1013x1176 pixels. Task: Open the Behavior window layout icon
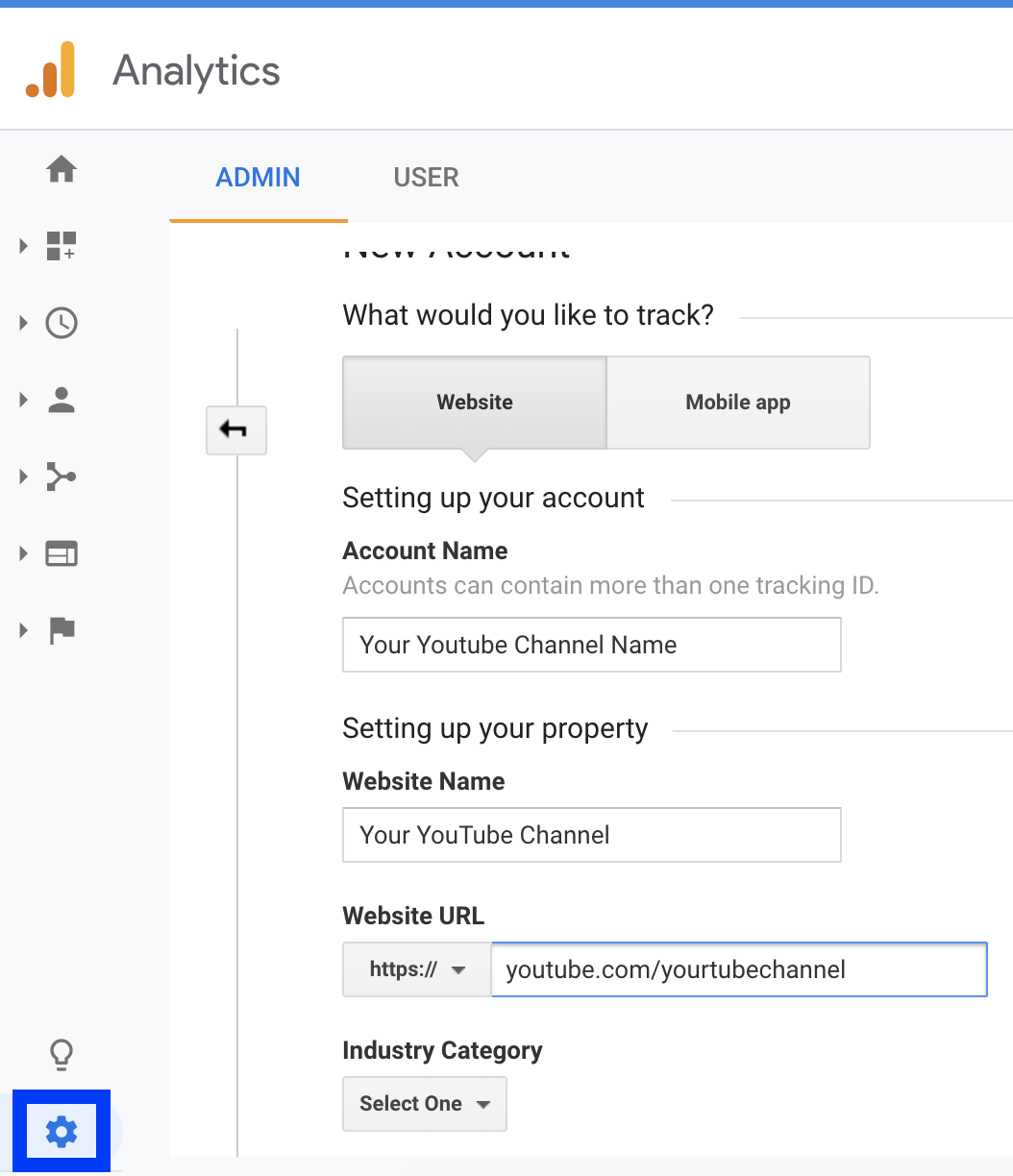[x=62, y=553]
